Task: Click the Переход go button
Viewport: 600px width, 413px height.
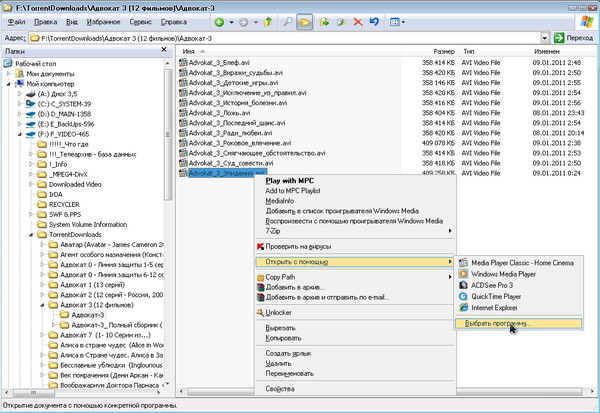Action: coord(573,38)
